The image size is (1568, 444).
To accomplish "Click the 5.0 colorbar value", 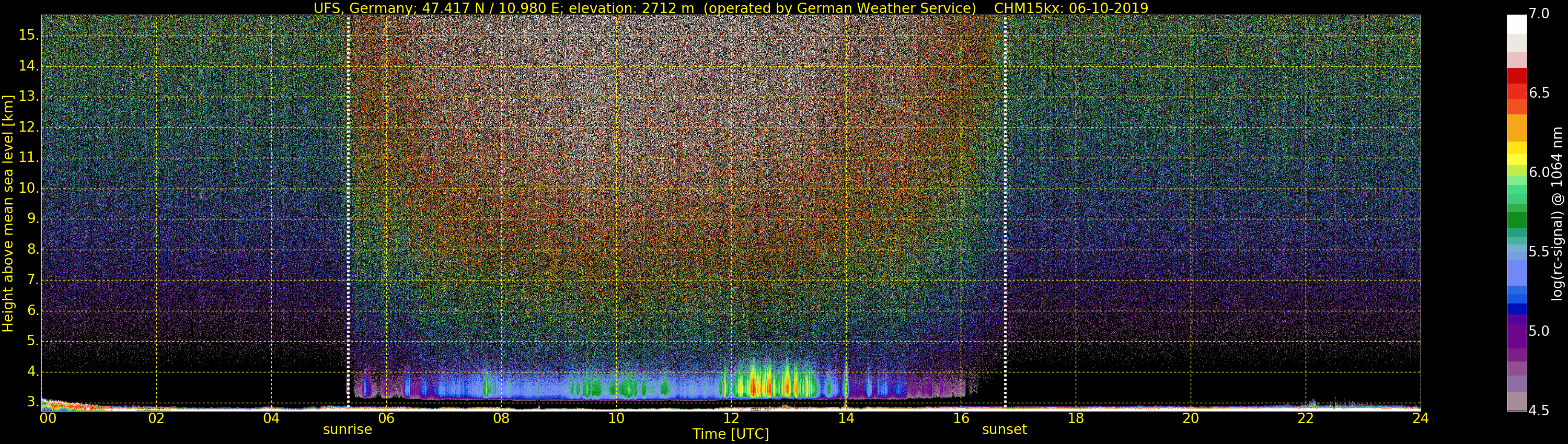I will 1539,331.
